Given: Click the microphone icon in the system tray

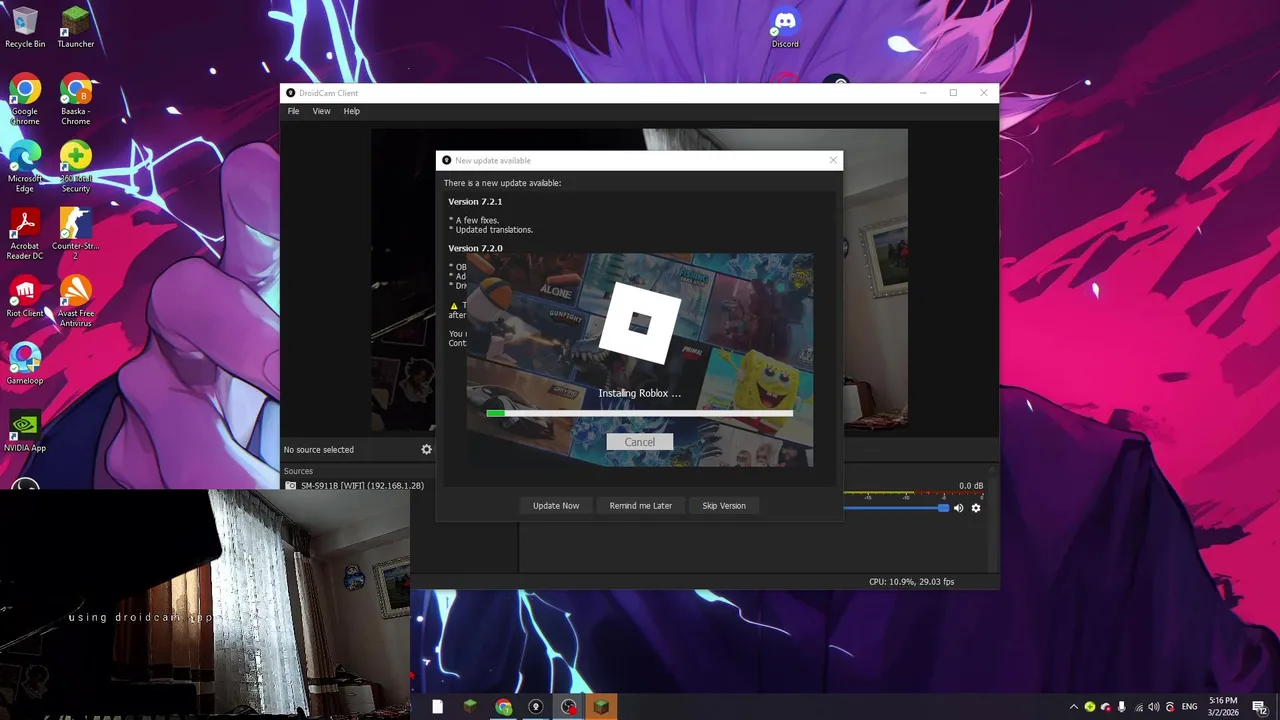Looking at the screenshot, I should 1122,707.
